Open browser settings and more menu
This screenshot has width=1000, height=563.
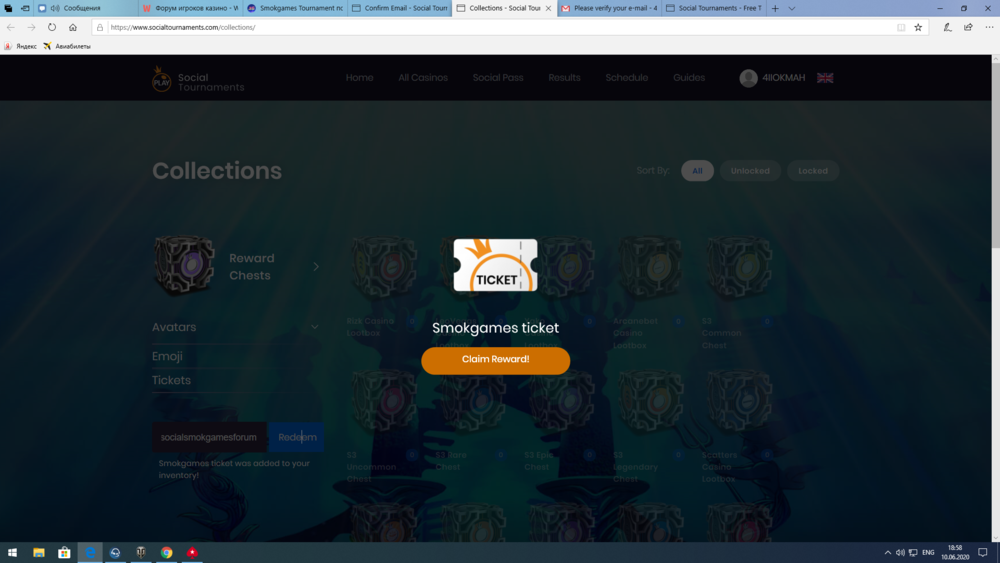[x=989, y=27]
